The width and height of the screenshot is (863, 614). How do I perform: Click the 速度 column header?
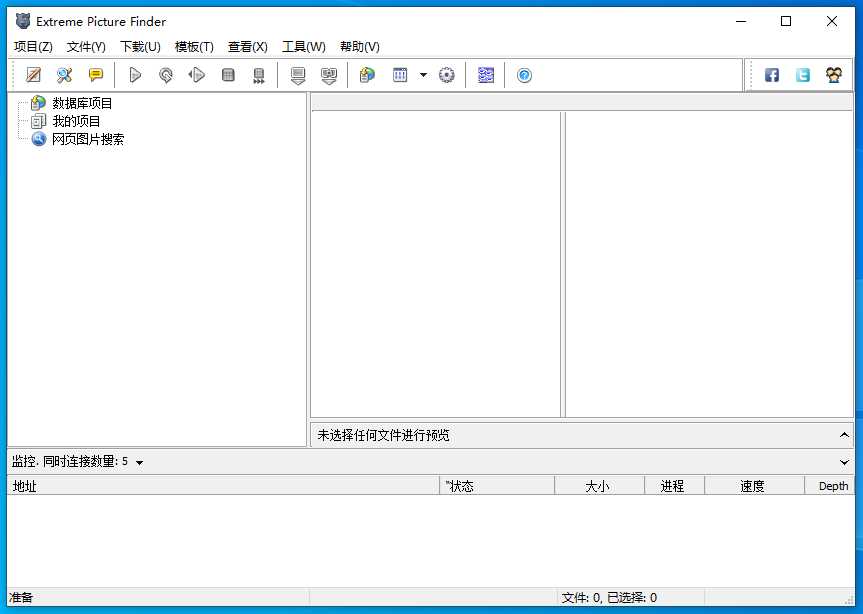coord(752,486)
